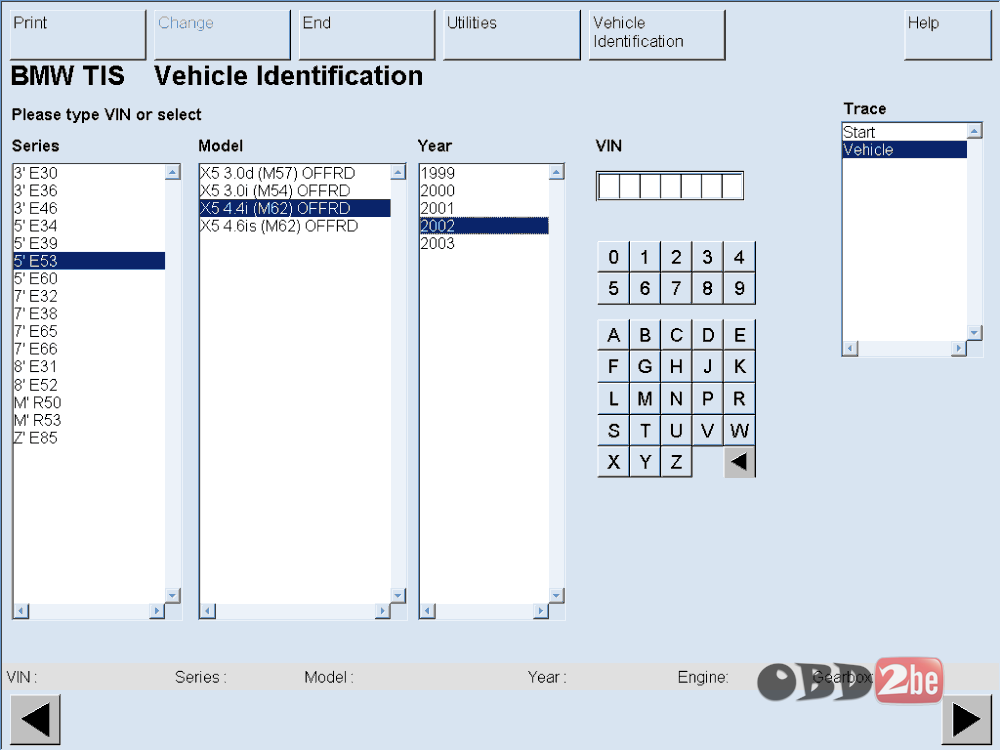Click keypad letter Z

(x=676, y=462)
